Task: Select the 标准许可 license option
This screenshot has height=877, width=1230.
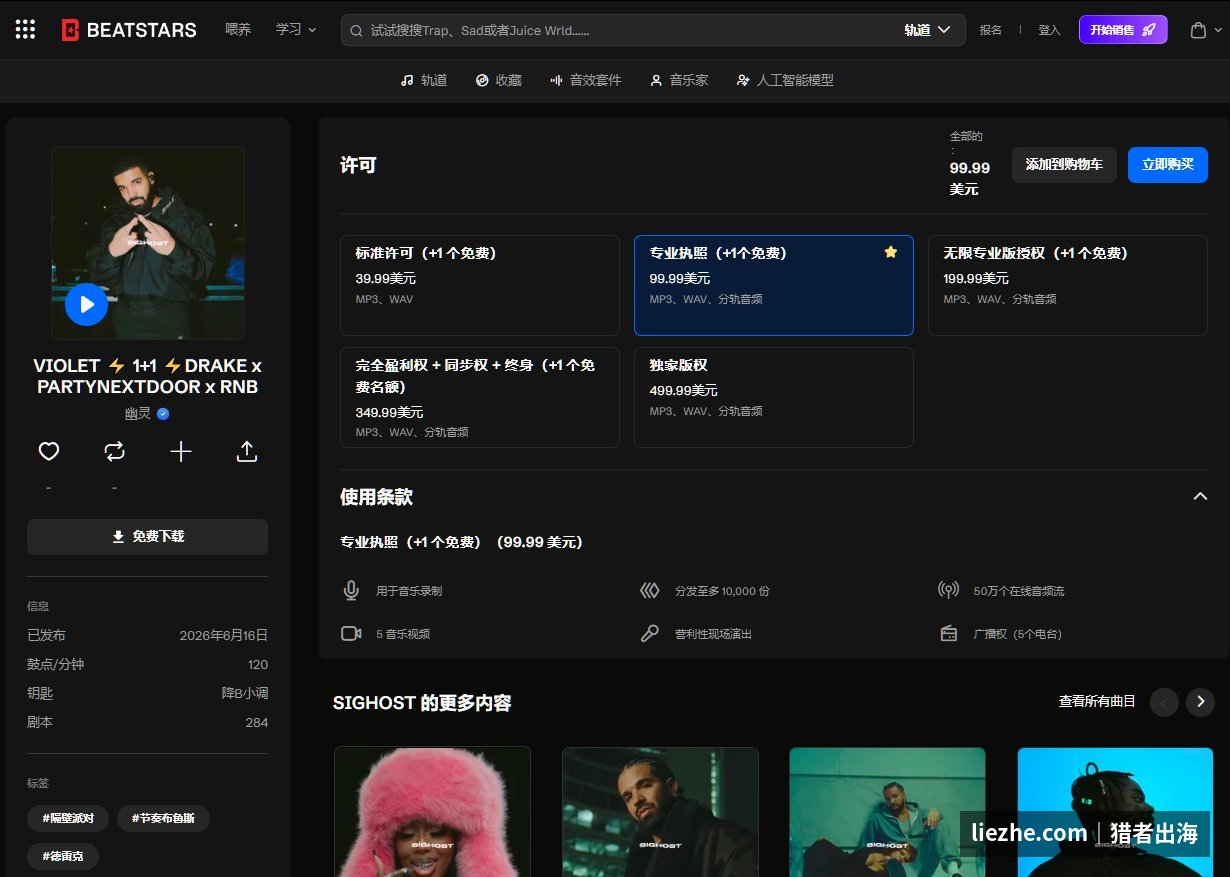Action: click(x=480, y=285)
